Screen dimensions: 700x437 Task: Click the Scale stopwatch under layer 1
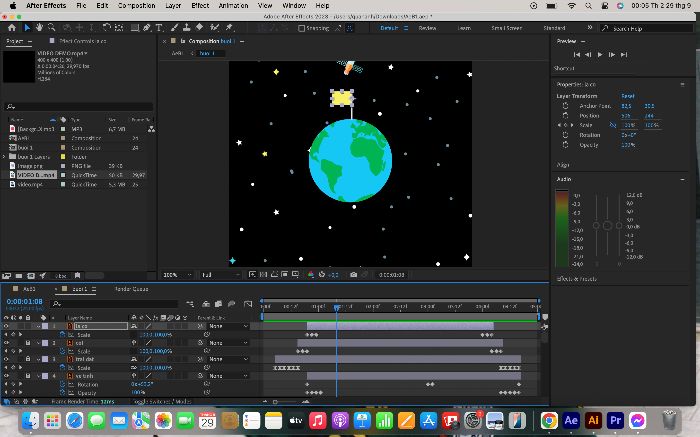click(63, 334)
